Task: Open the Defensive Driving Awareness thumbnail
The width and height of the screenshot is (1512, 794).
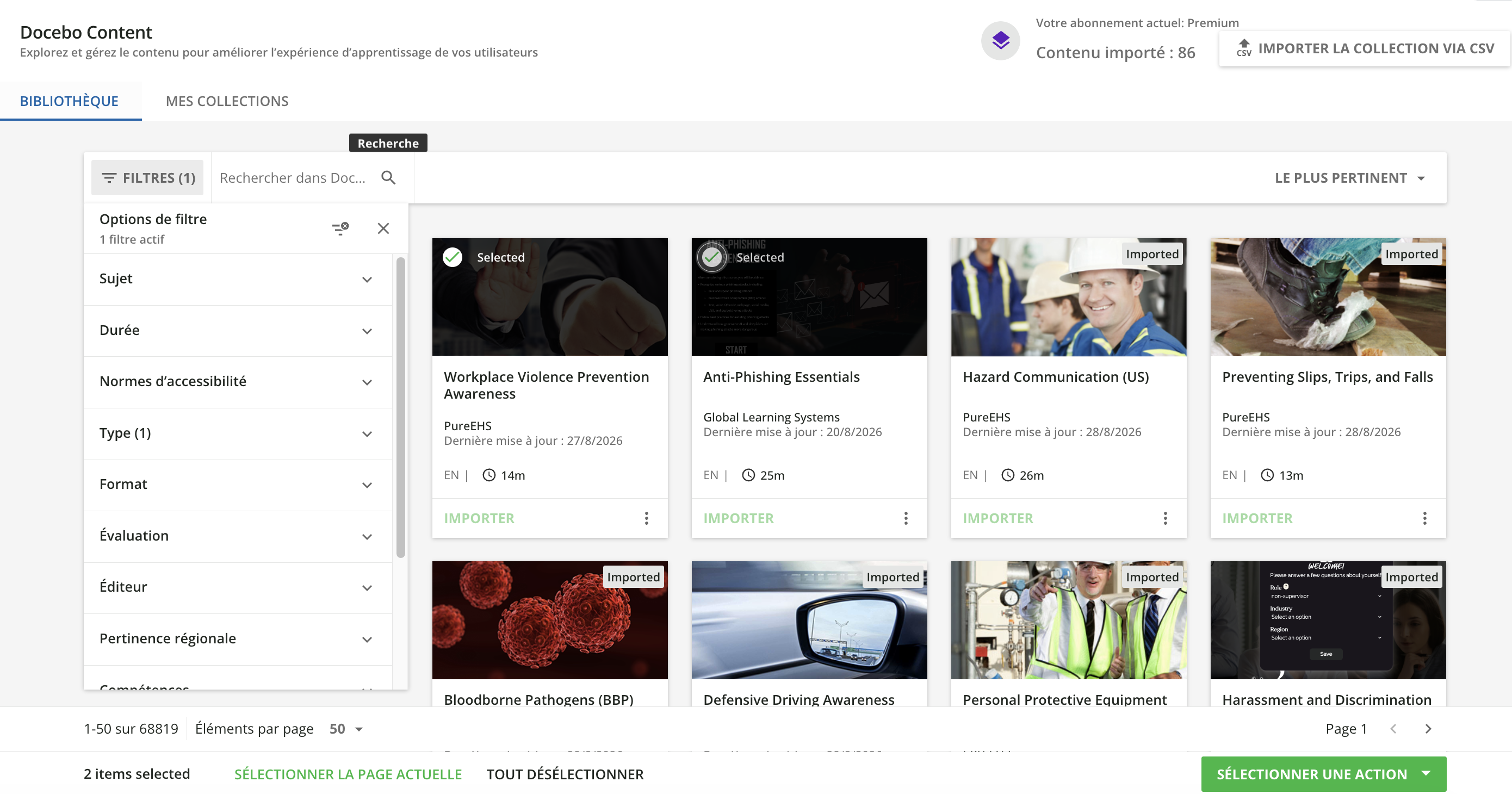Action: tap(809, 620)
